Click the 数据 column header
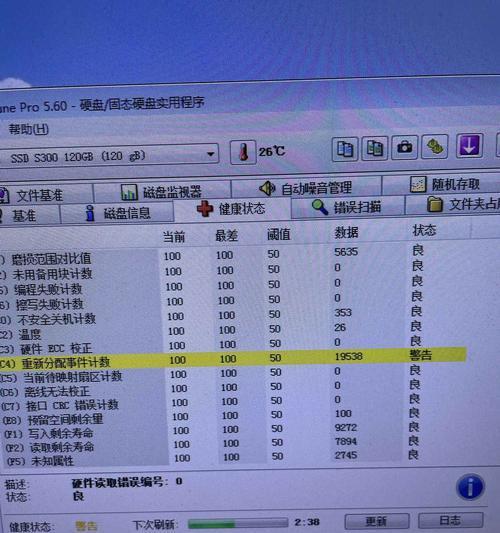The width and height of the screenshot is (500, 533). [x=346, y=232]
